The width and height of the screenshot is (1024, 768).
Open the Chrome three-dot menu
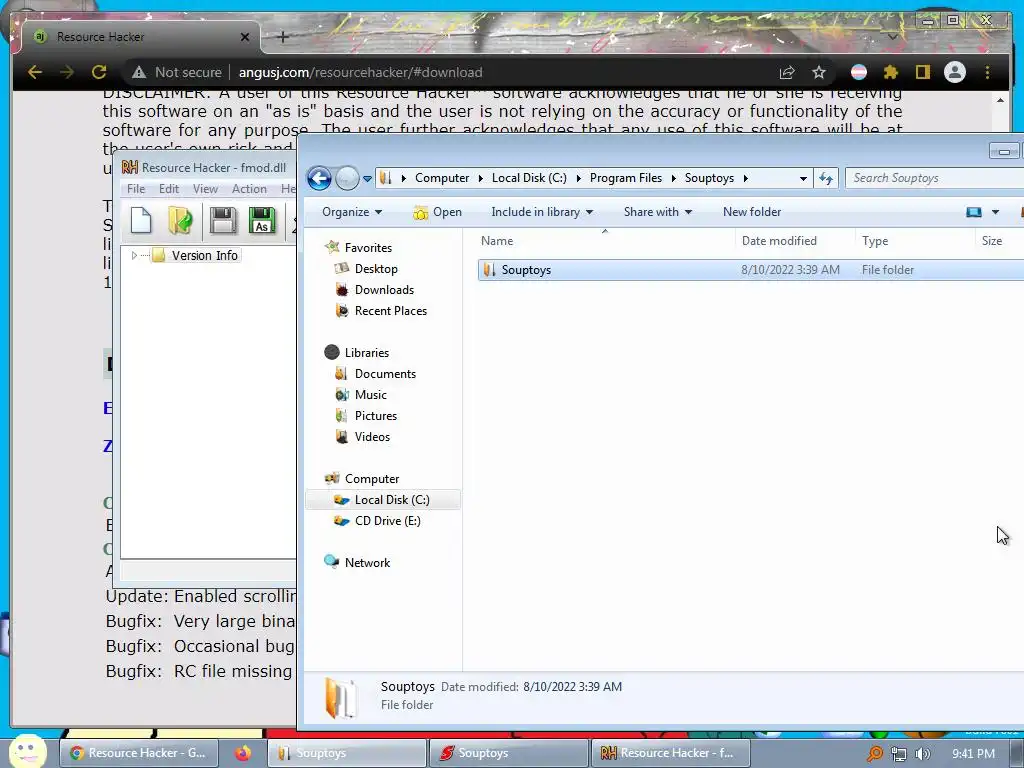(x=987, y=72)
